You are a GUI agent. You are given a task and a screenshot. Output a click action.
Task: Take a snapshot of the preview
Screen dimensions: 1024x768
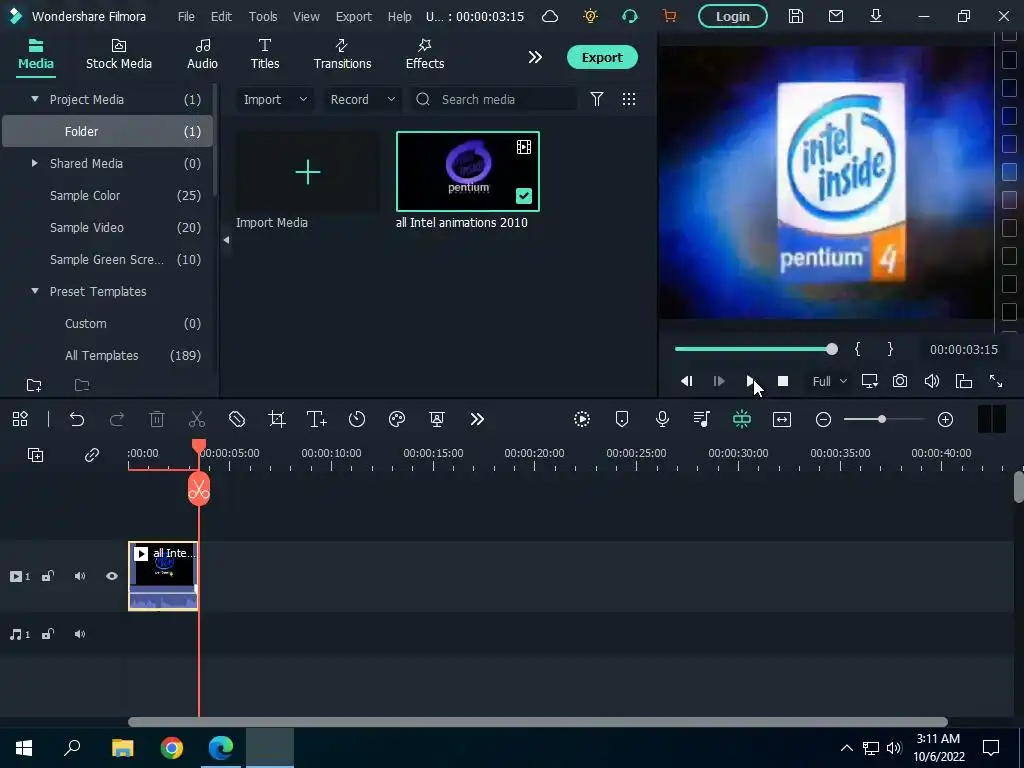900,381
